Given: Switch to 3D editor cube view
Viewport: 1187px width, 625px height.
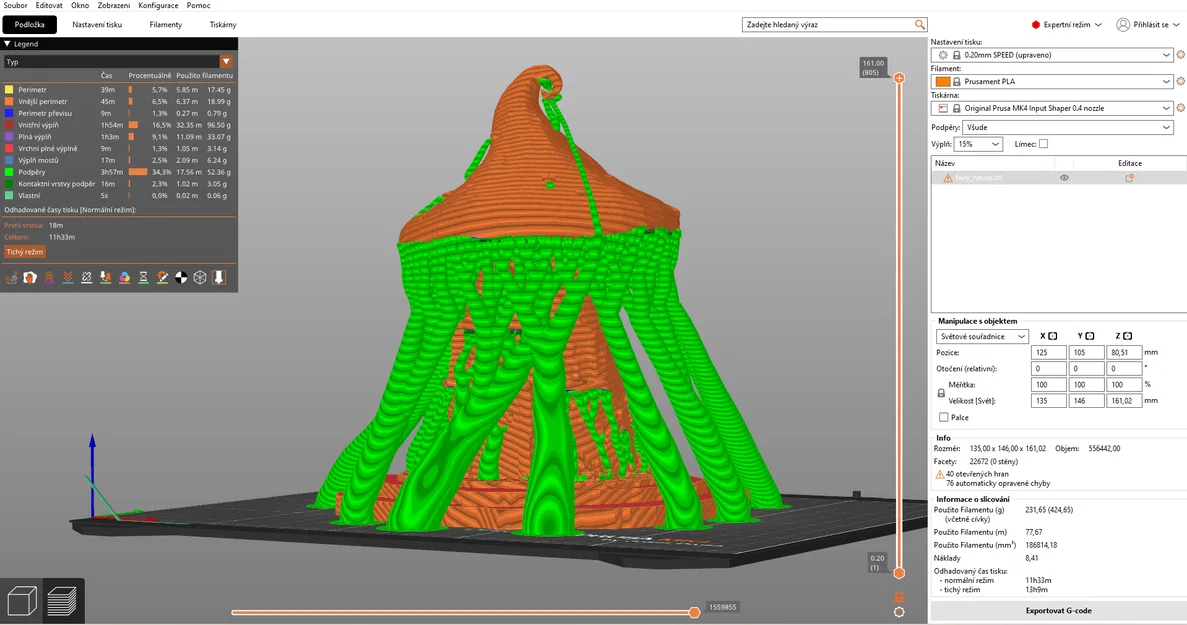Looking at the screenshot, I should point(22,602).
